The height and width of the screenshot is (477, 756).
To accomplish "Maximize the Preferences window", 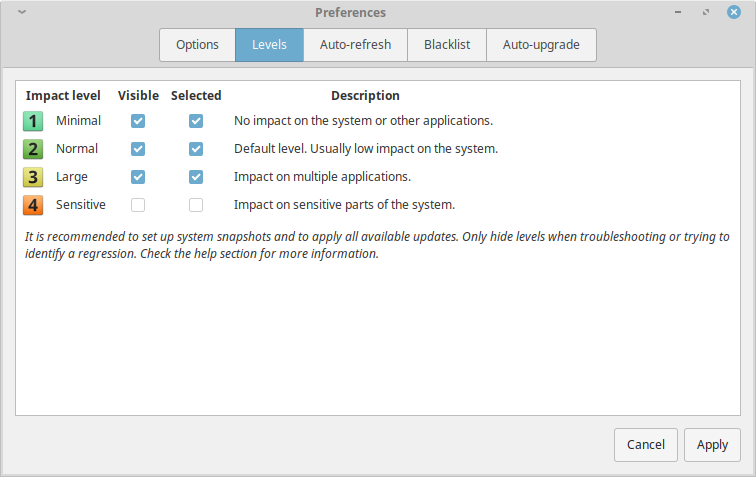I will pyautogui.click(x=707, y=13).
